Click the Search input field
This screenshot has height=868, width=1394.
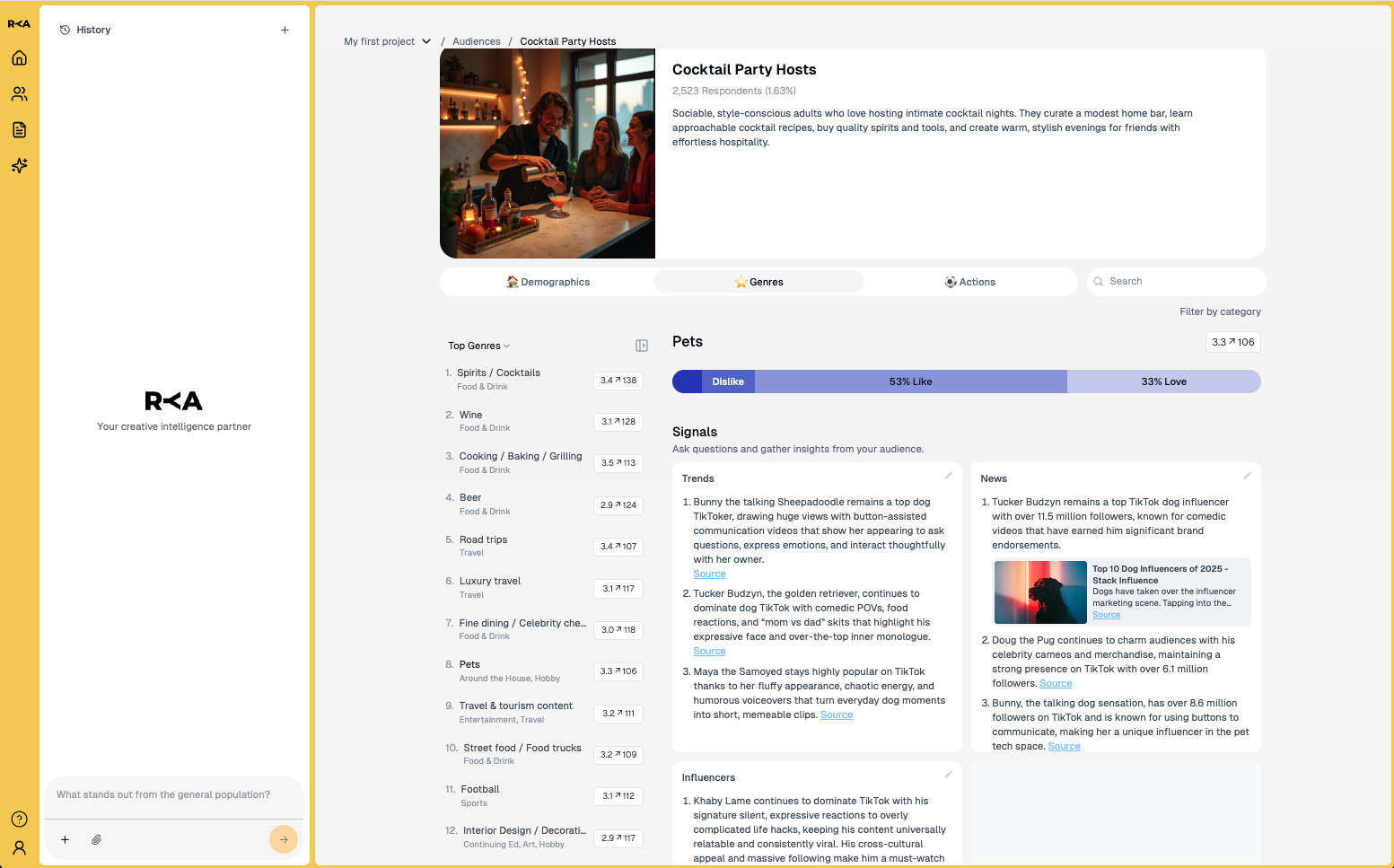tap(1177, 282)
